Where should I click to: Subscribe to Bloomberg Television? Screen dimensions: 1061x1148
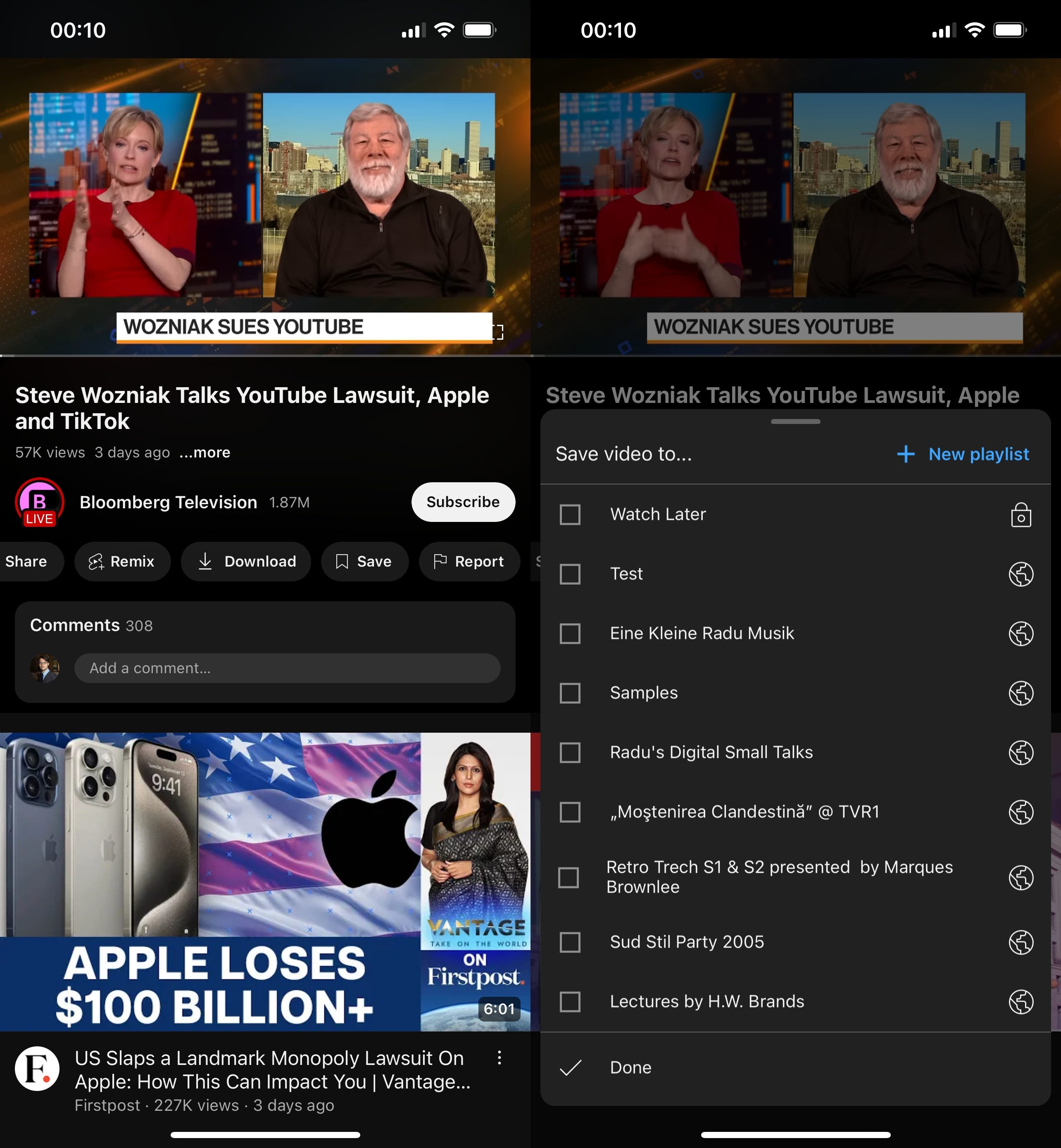[x=463, y=502]
